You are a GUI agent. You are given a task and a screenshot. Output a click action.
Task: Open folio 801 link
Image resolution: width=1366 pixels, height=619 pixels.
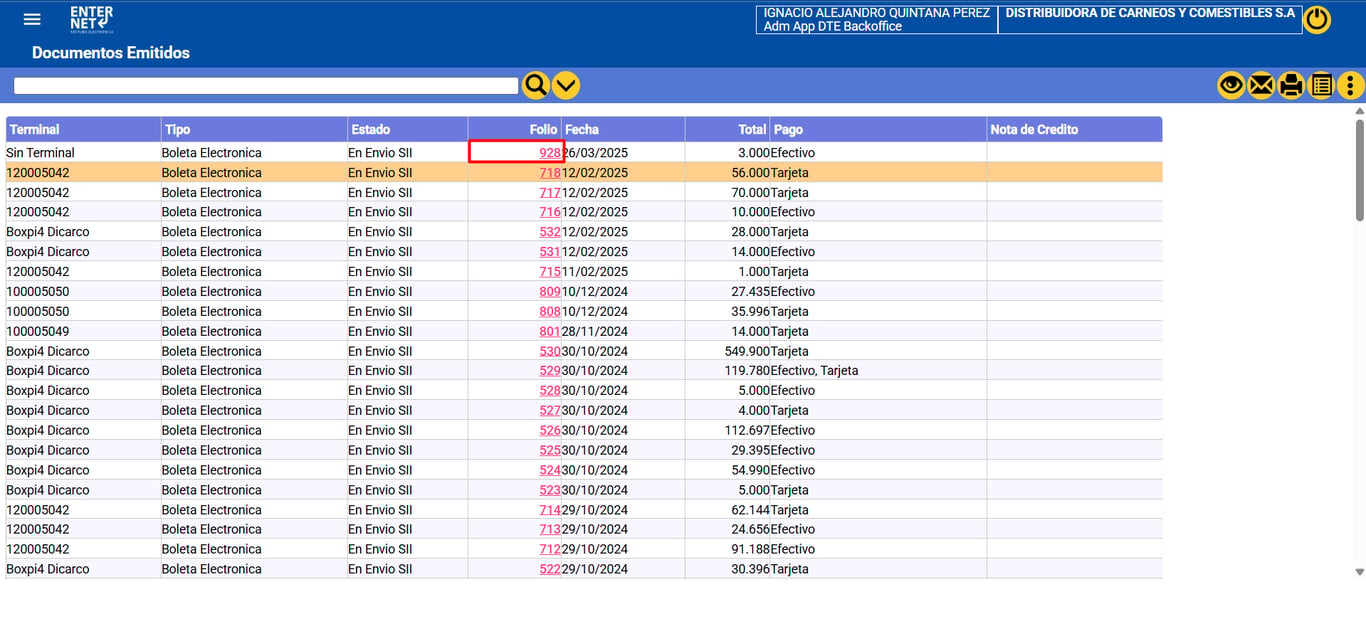coord(550,332)
